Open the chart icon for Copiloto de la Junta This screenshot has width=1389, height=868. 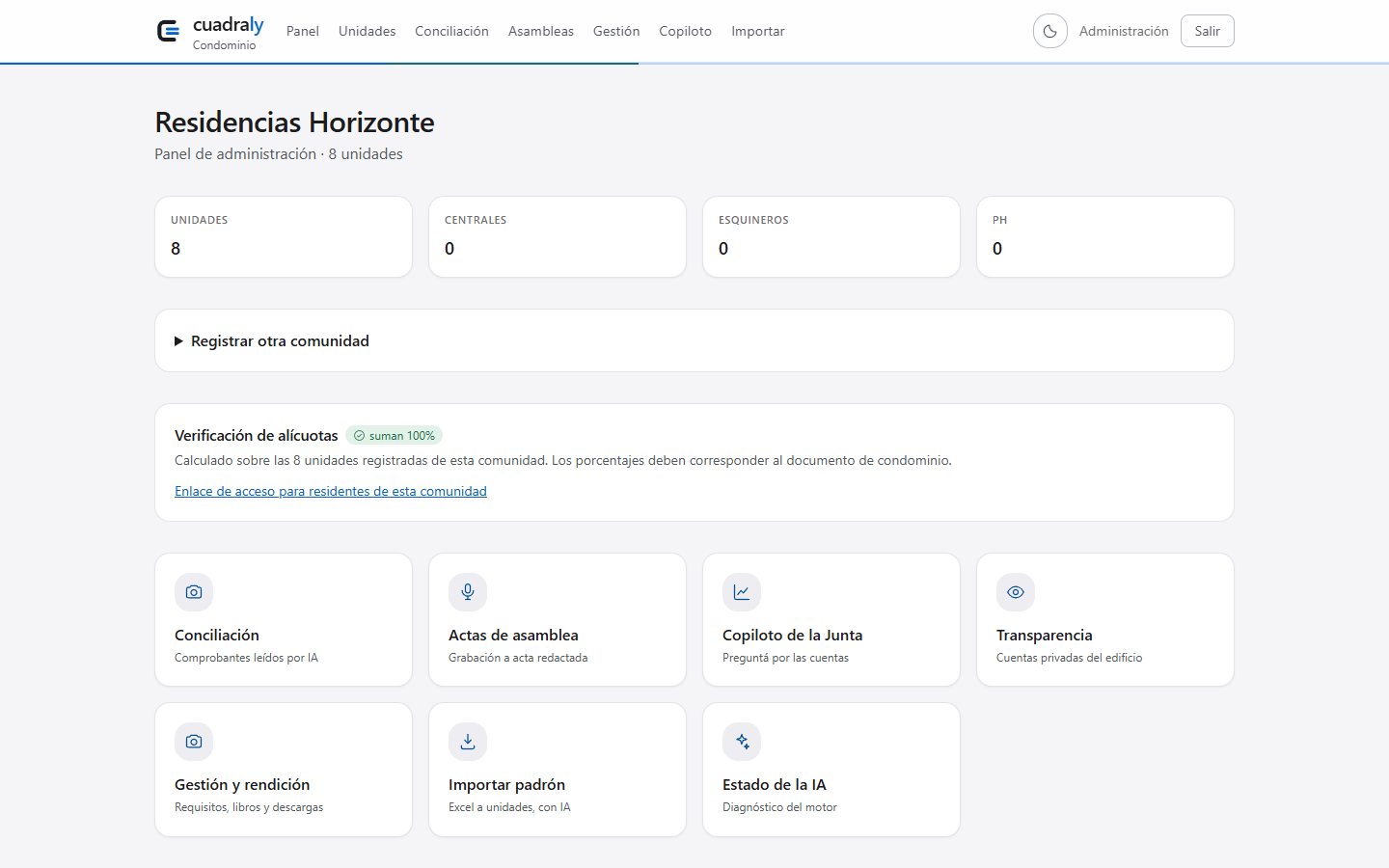point(742,592)
